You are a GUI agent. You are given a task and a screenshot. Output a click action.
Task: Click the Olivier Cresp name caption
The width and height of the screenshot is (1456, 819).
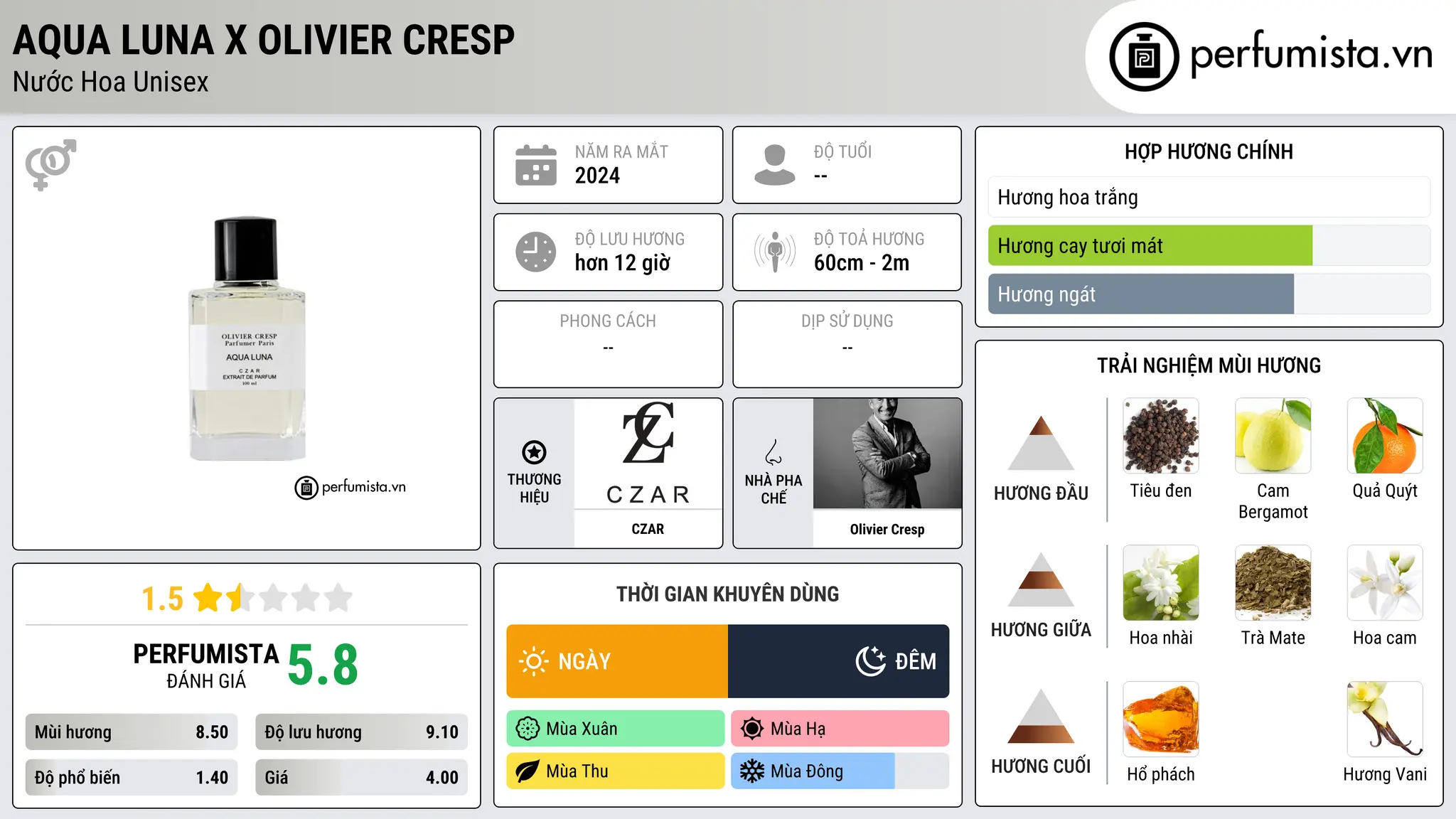(887, 529)
